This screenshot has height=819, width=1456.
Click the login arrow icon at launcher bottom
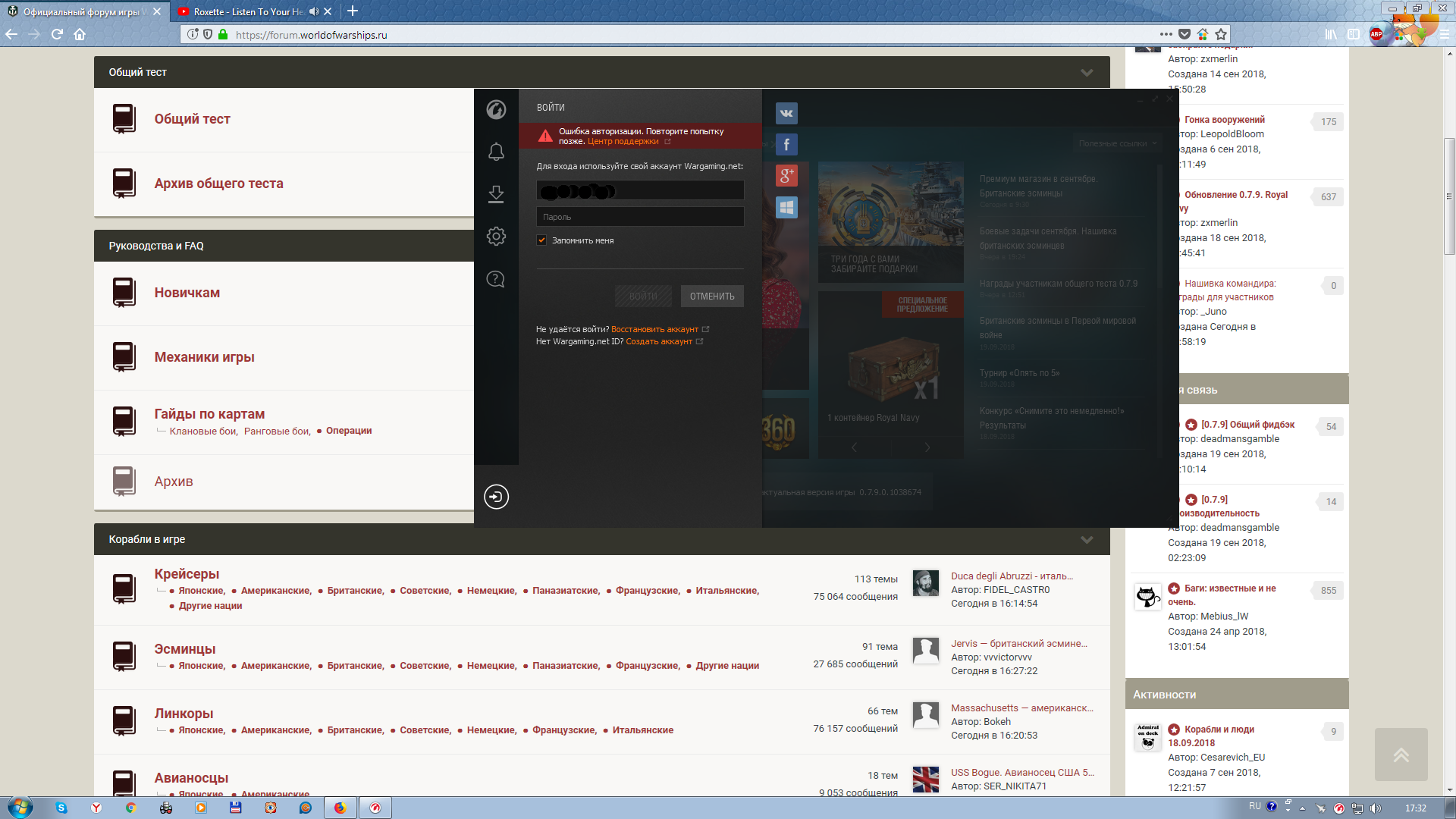click(496, 497)
